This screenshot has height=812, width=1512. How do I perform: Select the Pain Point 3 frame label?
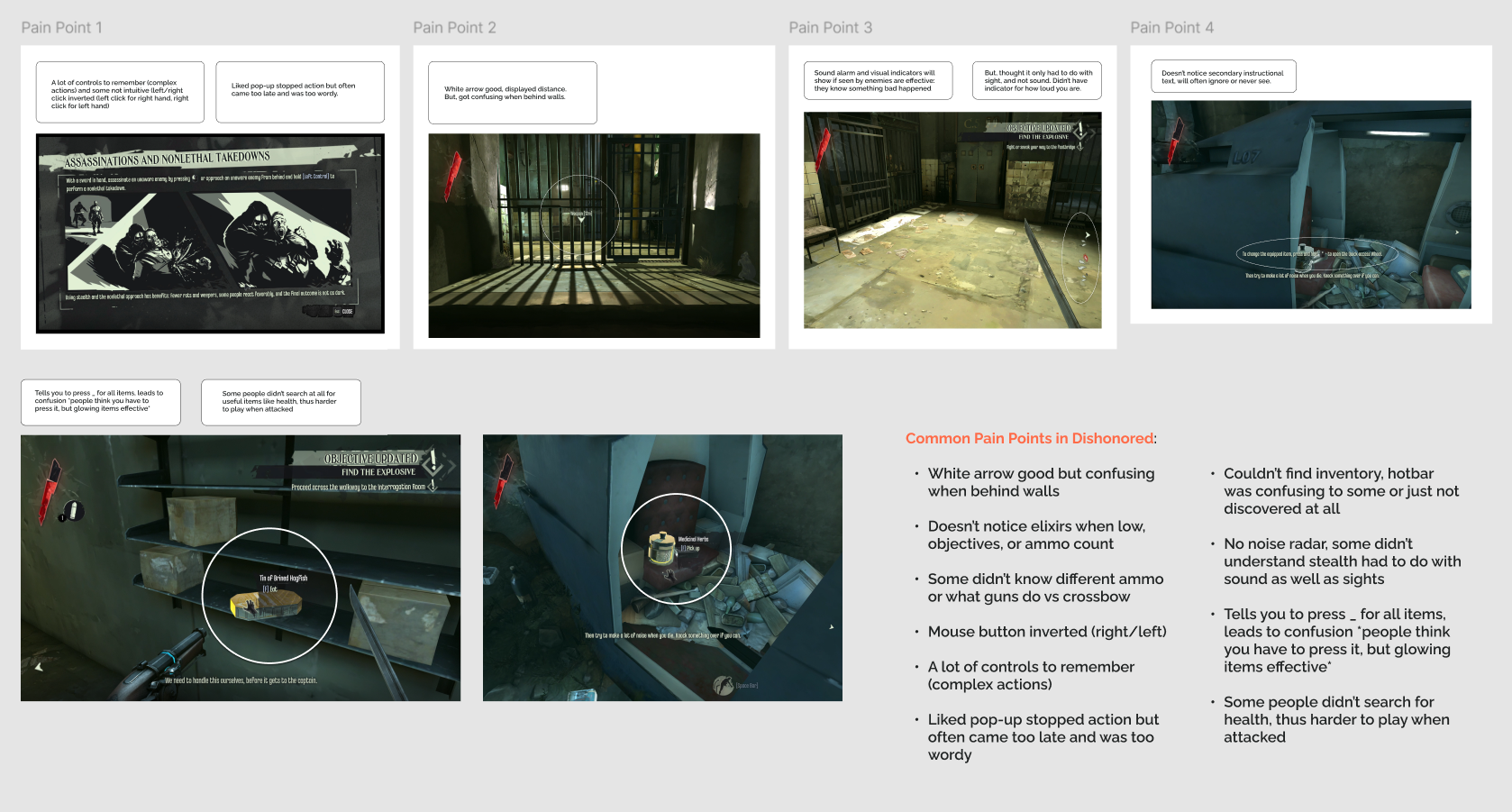coord(830,28)
